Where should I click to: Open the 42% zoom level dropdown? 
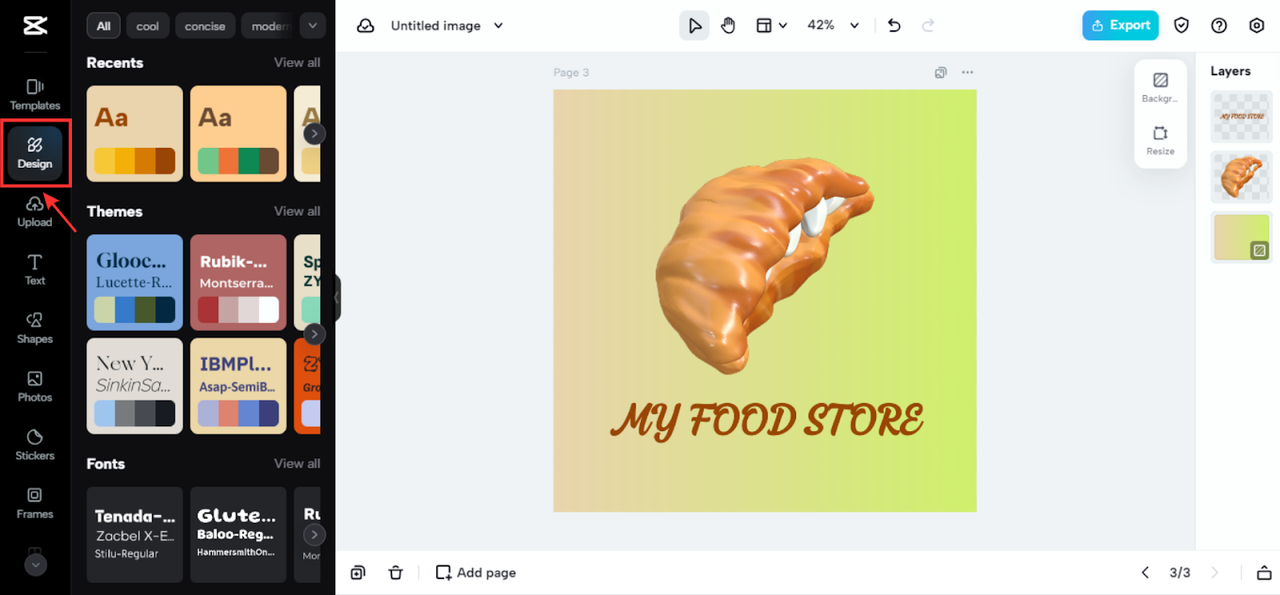(x=833, y=26)
